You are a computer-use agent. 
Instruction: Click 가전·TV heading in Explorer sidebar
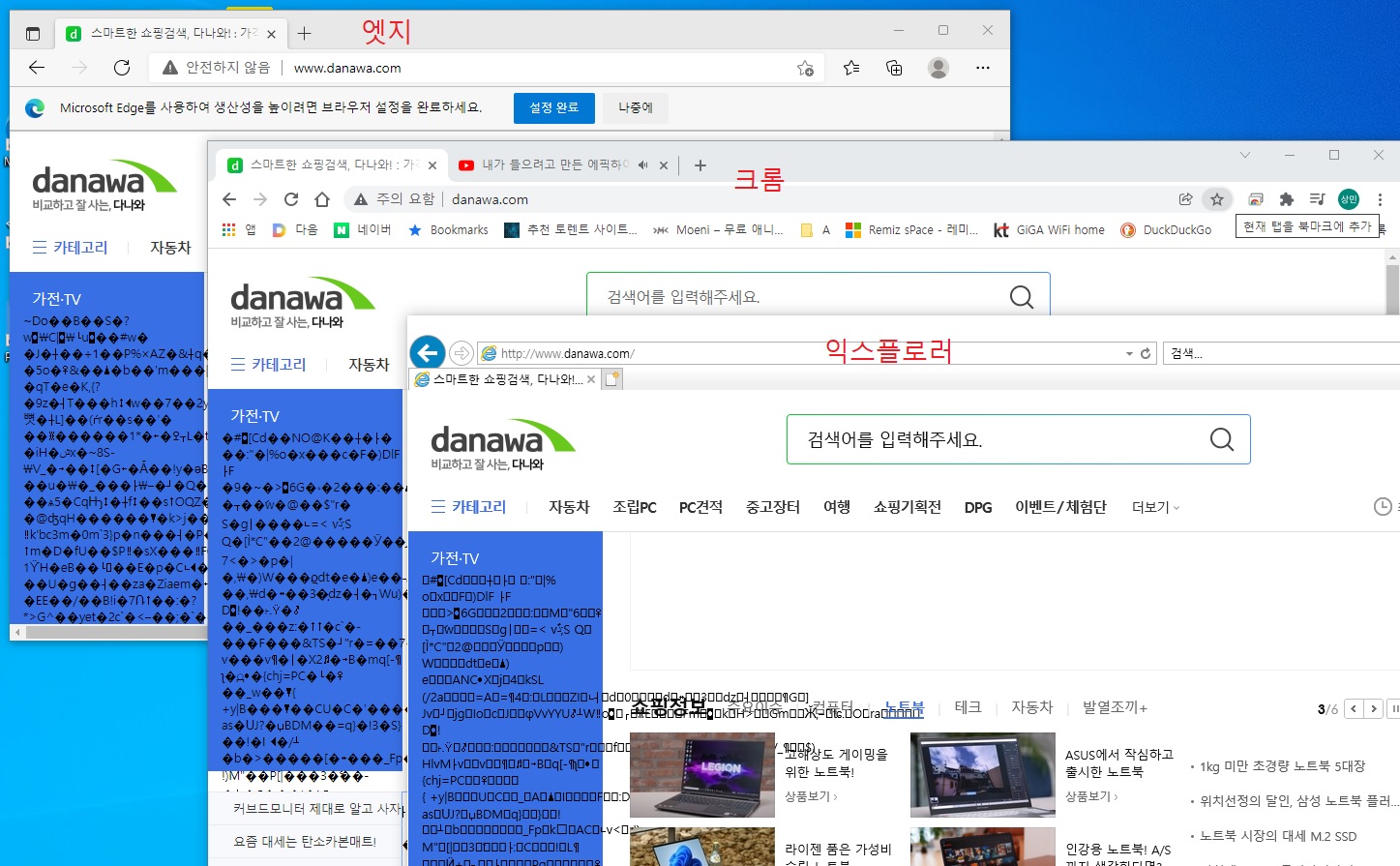(x=455, y=558)
